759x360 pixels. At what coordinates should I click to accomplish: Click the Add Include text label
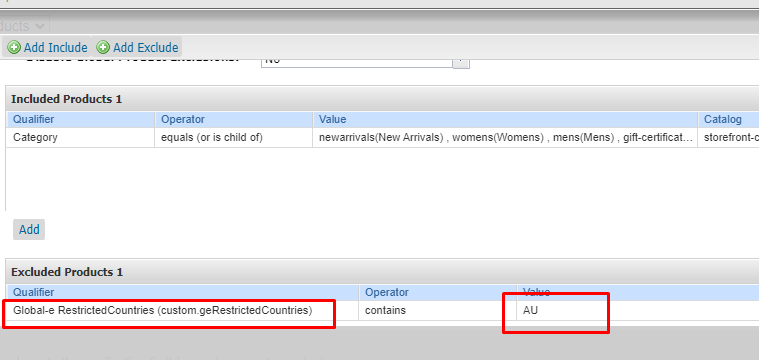coord(56,47)
